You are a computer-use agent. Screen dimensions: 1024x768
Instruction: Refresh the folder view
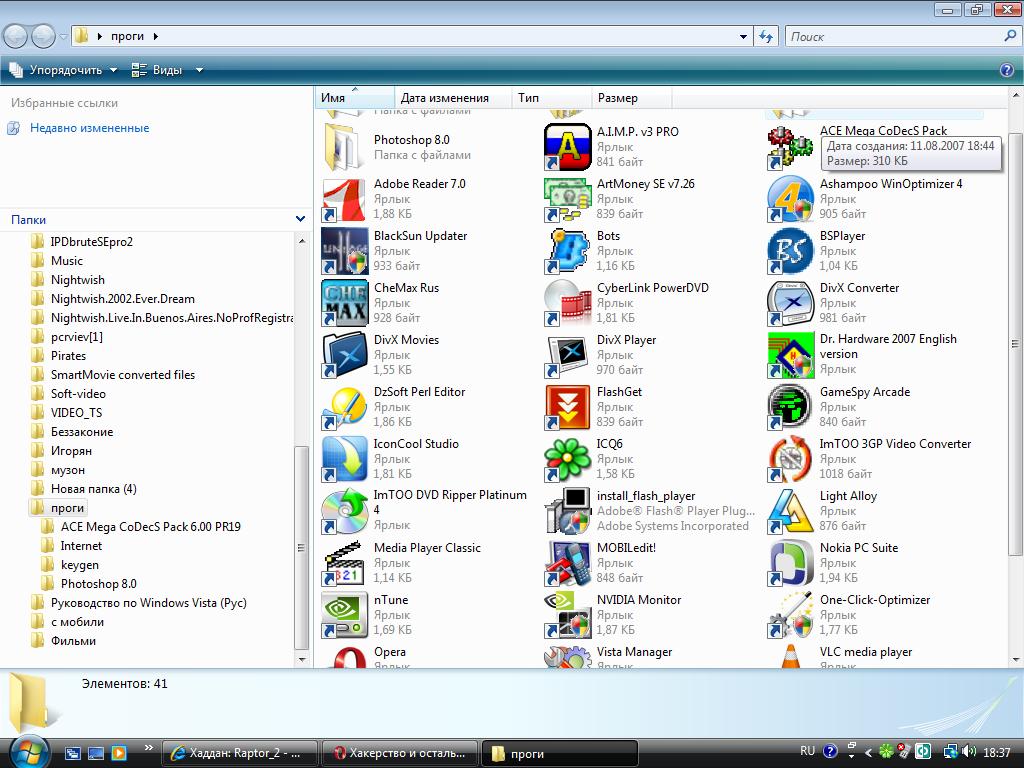(766, 37)
